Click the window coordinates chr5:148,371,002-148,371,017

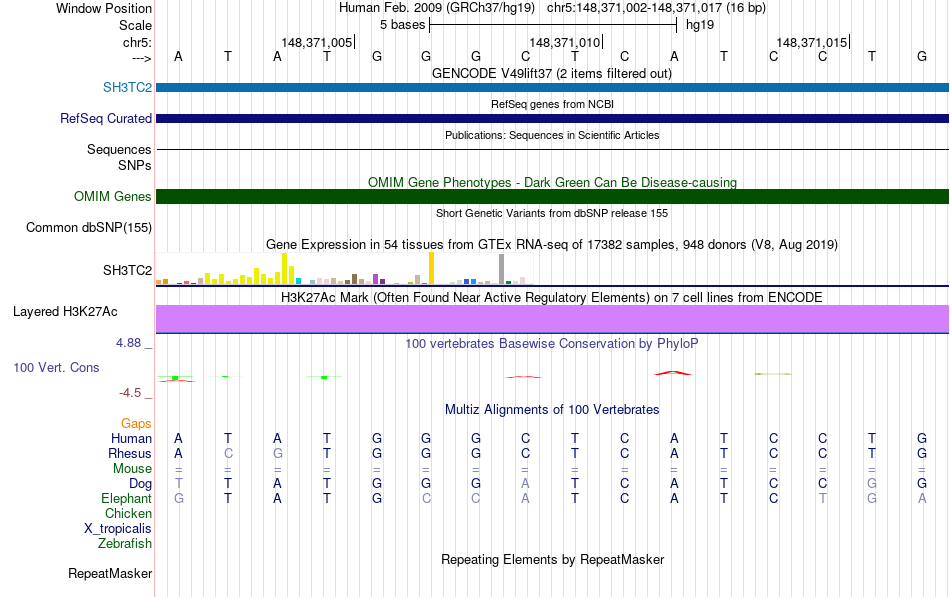click(x=634, y=8)
